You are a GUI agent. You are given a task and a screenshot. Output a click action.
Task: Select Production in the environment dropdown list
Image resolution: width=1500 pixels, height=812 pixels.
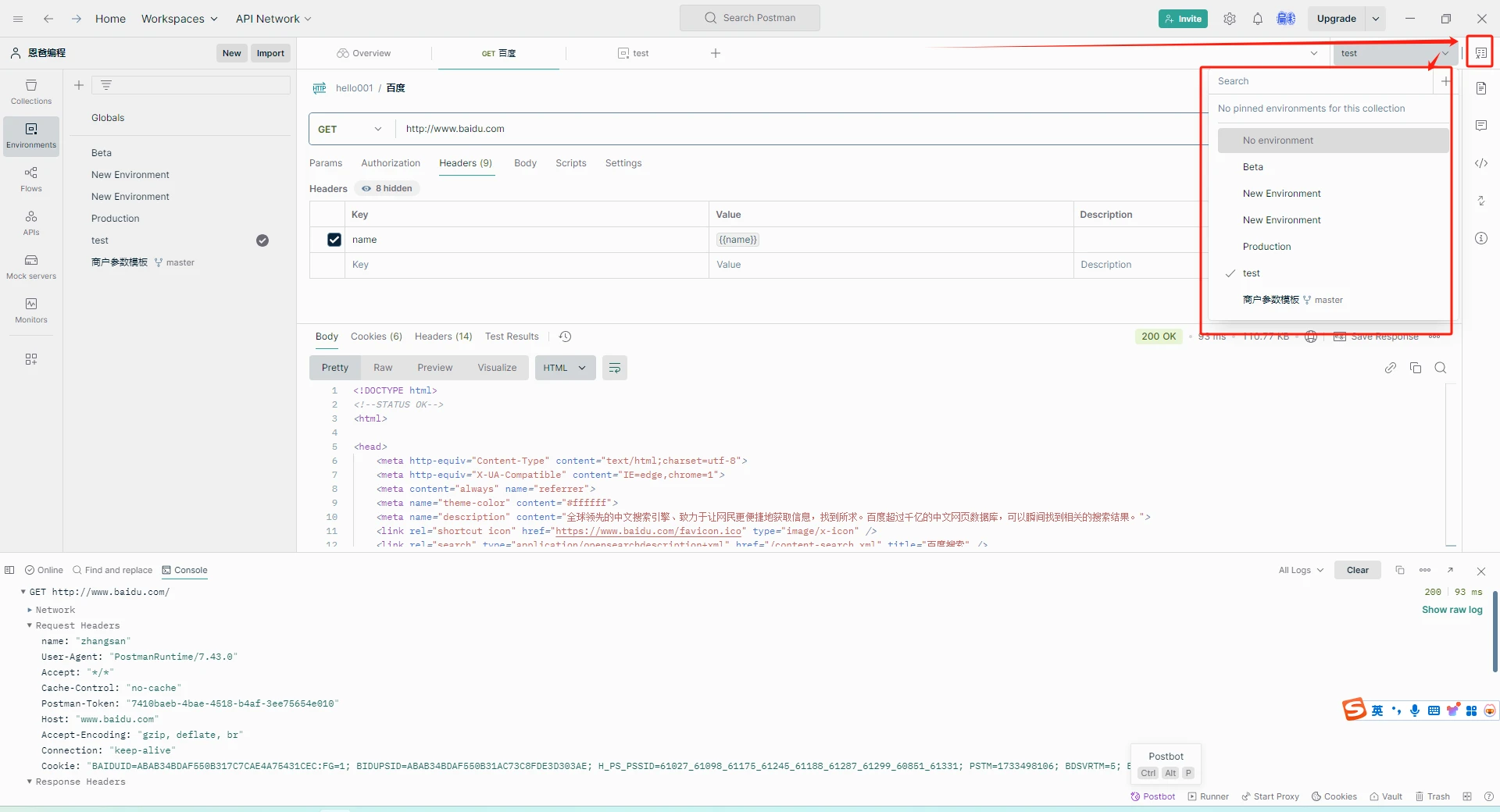click(x=1333, y=247)
